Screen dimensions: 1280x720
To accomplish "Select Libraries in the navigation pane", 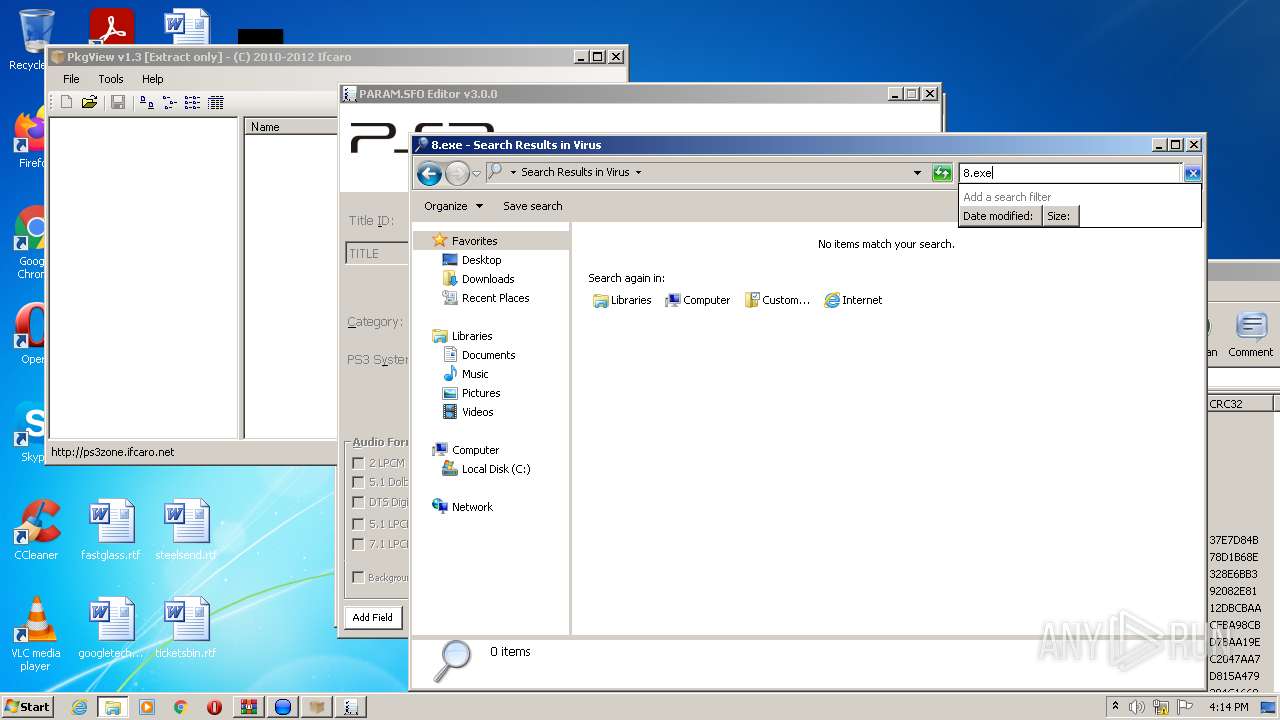I will point(472,336).
